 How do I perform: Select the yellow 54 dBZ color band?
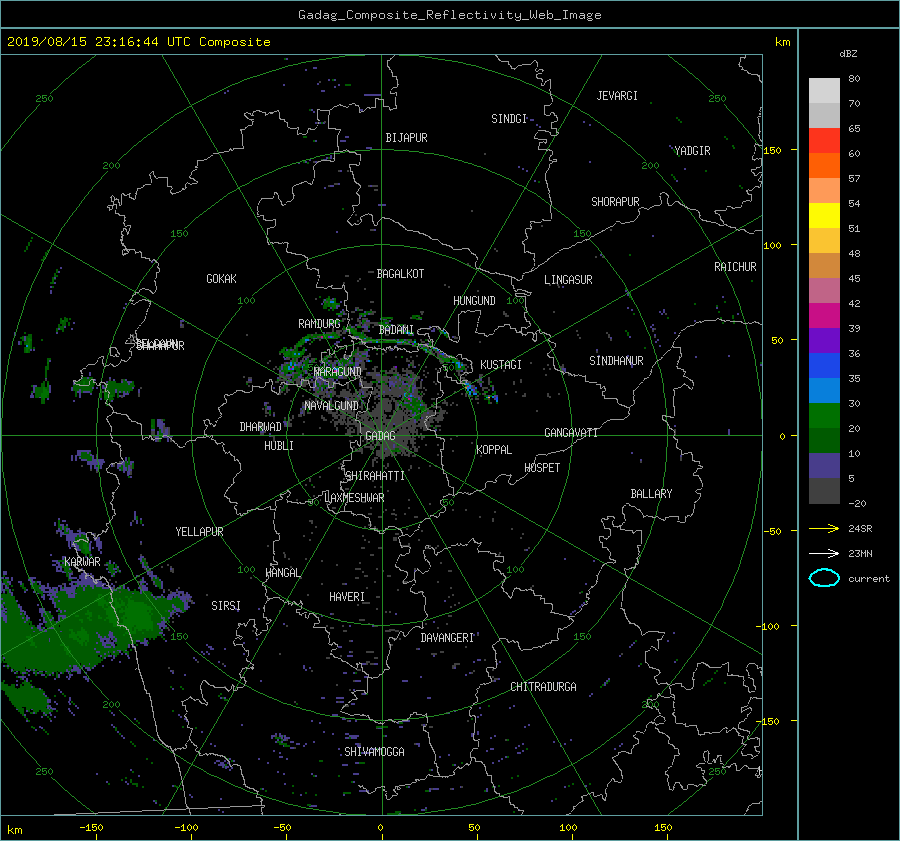824,215
